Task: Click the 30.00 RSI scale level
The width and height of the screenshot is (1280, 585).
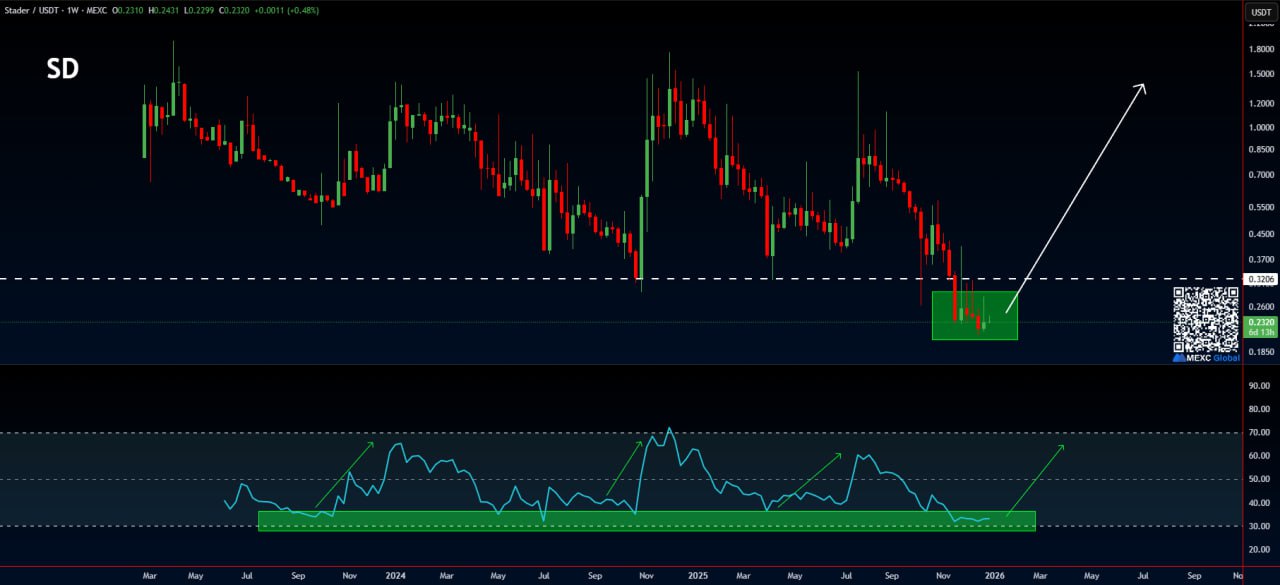Action: tap(1258, 526)
